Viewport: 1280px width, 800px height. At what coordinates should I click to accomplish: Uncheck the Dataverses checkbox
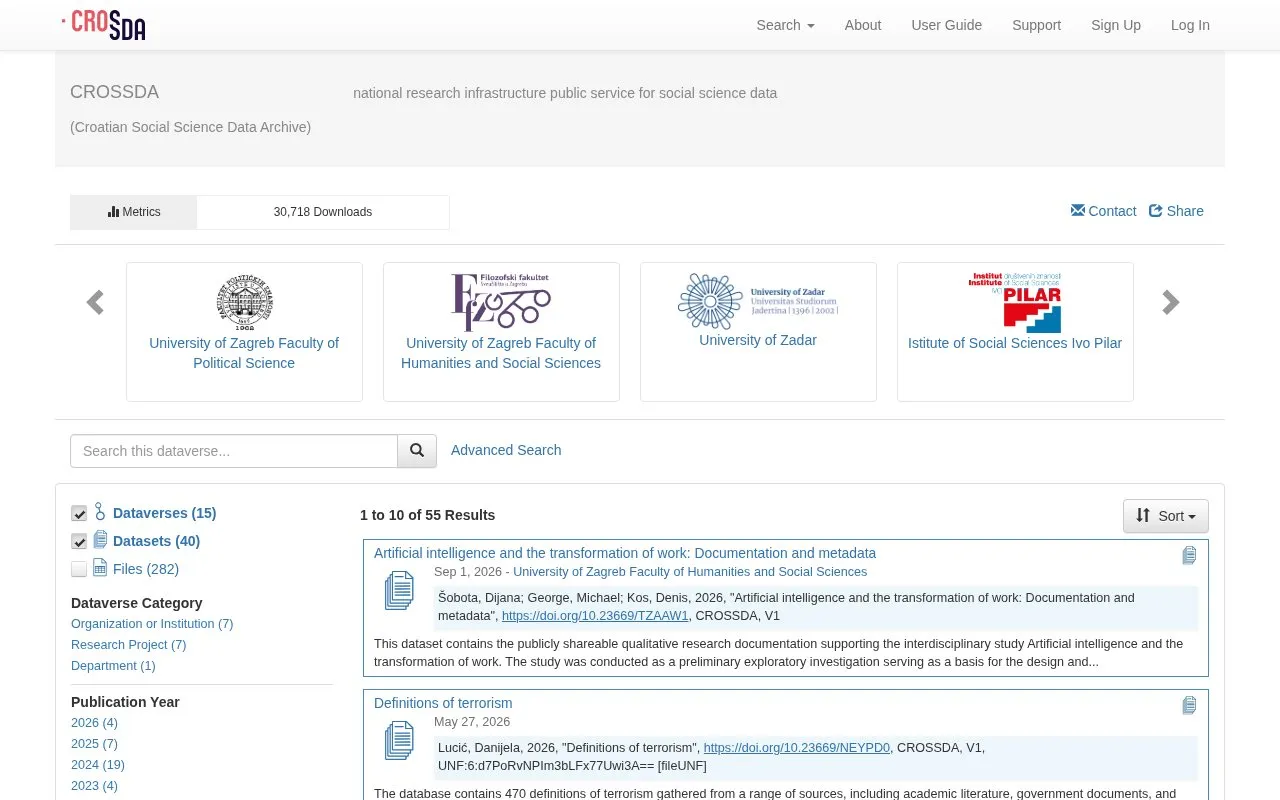79,513
